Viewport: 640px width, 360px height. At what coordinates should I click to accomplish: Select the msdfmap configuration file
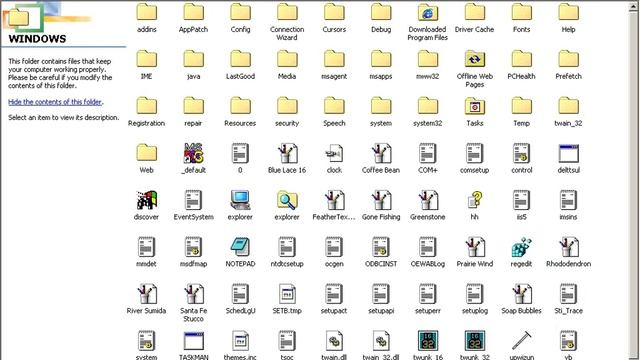click(193, 247)
